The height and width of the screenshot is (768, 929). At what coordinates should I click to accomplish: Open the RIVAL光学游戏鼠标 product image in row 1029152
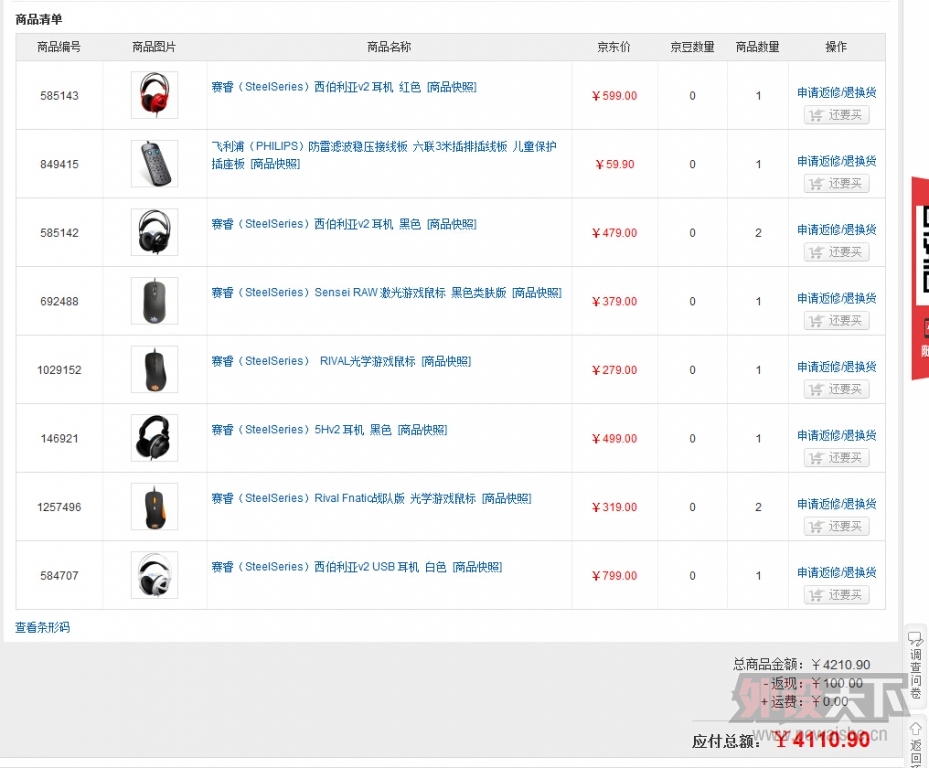click(x=154, y=370)
